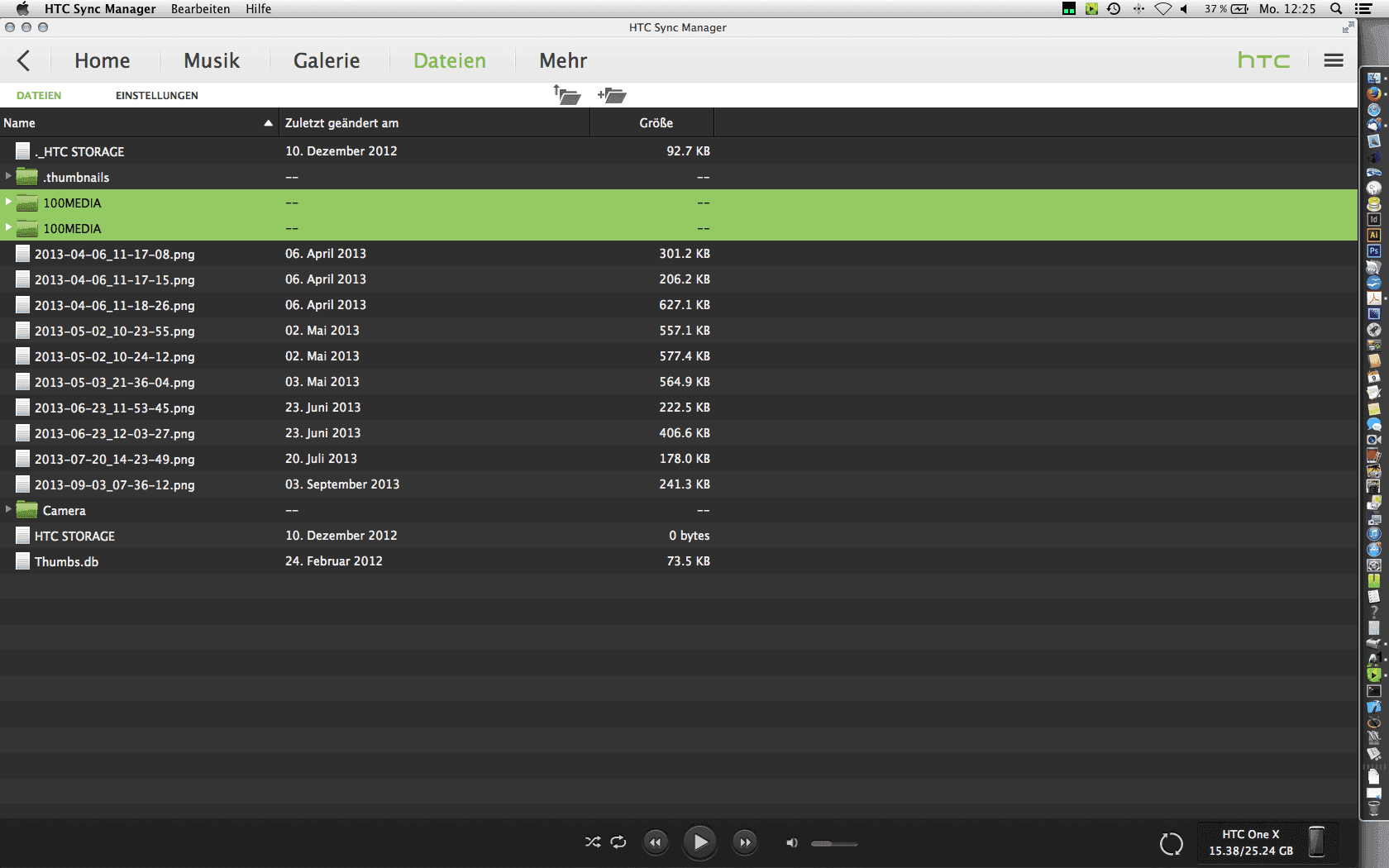Skip to next track
The width and height of the screenshot is (1389, 868).
click(x=745, y=842)
